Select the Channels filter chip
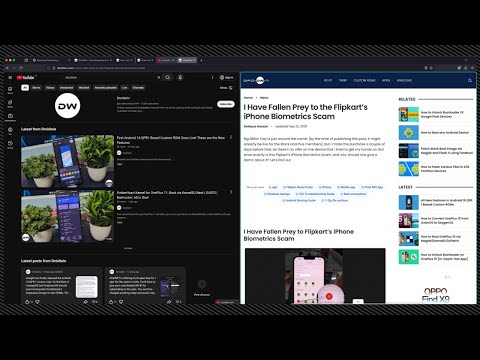Viewport: 480px width, 360px height. [138, 88]
